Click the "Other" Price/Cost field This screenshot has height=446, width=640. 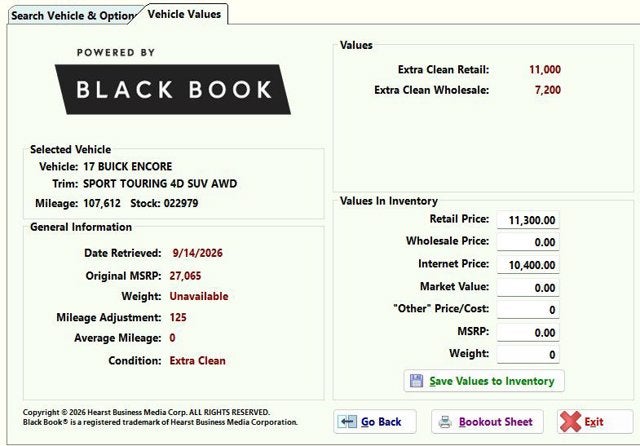click(528, 310)
